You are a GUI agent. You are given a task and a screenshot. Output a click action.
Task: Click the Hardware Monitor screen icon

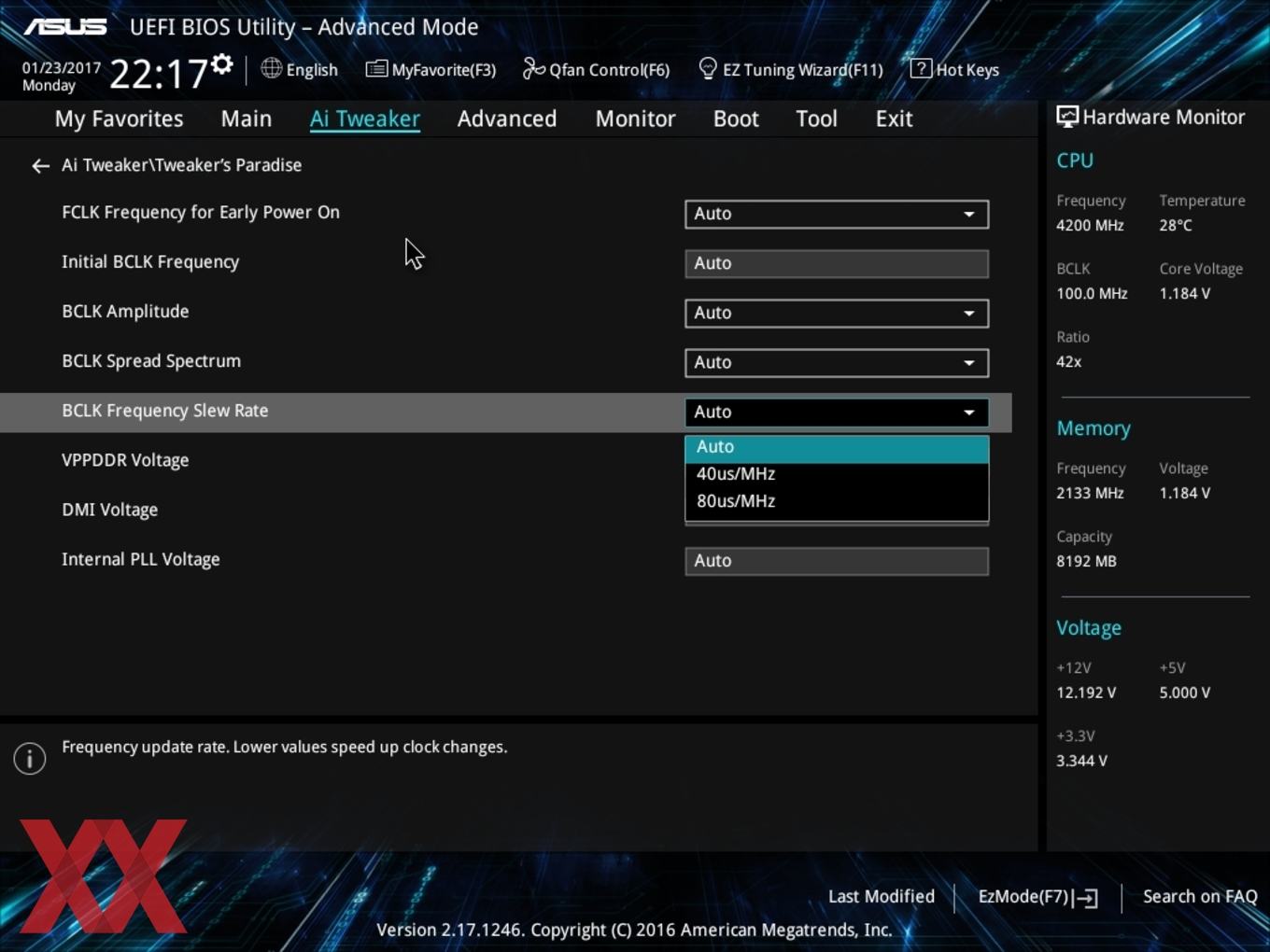click(1067, 118)
